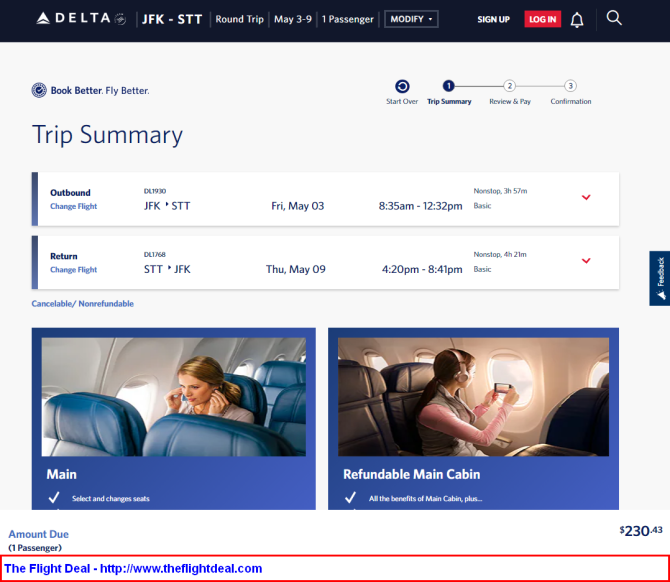
Task: Select the Refundable Main Cabin image
Action: [473, 397]
